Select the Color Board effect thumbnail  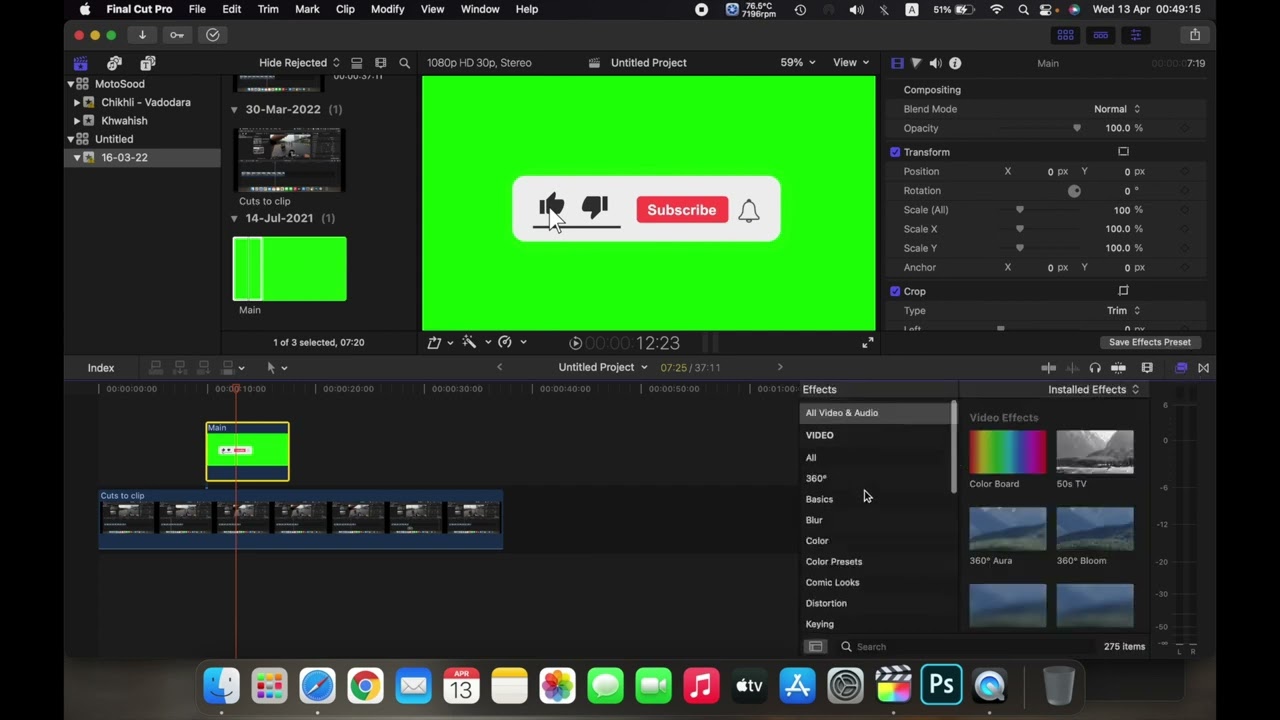click(1007, 453)
